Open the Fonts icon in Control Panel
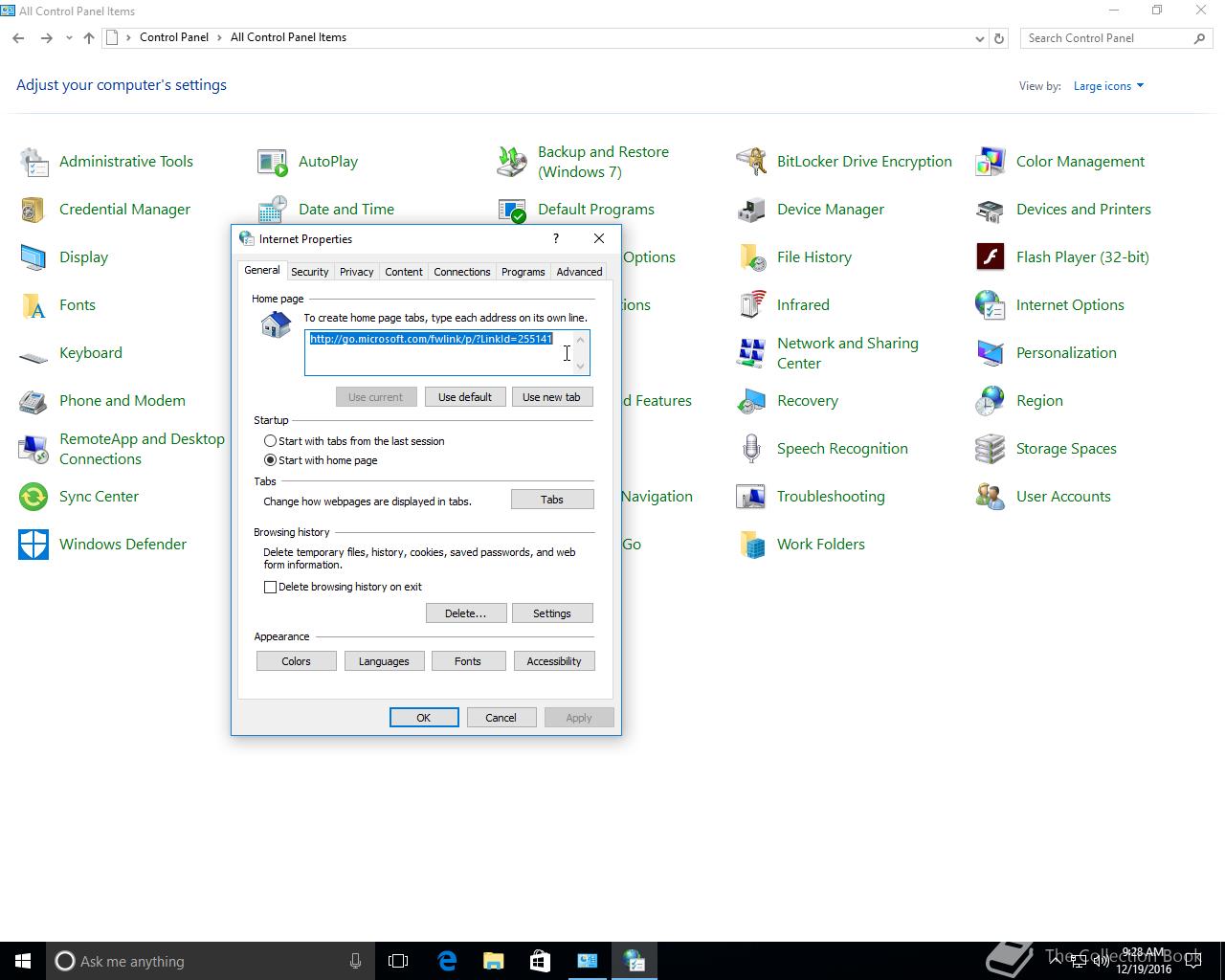The image size is (1225, 980). pyautogui.click(x=33, y=305)
